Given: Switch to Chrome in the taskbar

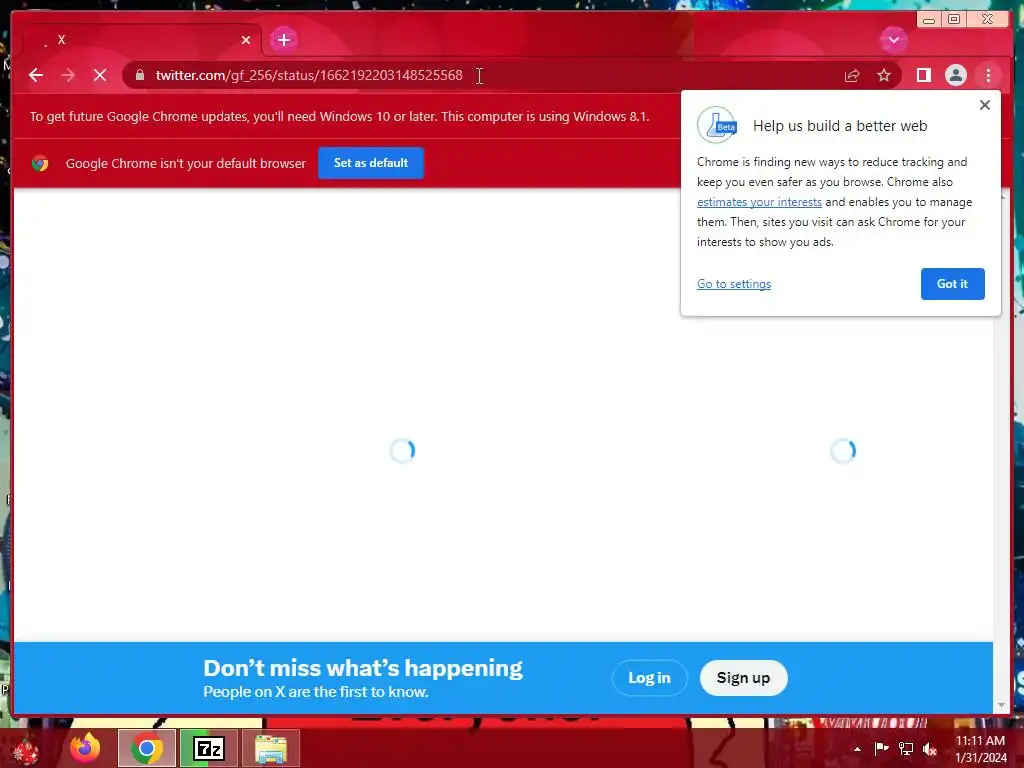Looking at the screenshot, I should coord(146,748).
